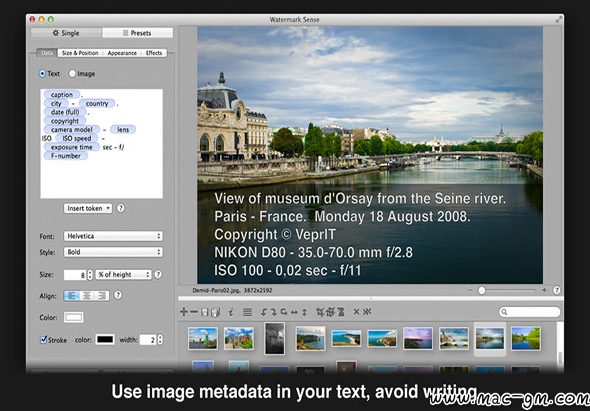Rotate image left with first rotate arrow
The width and height of the screenshot is (590, 411).
coord(264,312)
